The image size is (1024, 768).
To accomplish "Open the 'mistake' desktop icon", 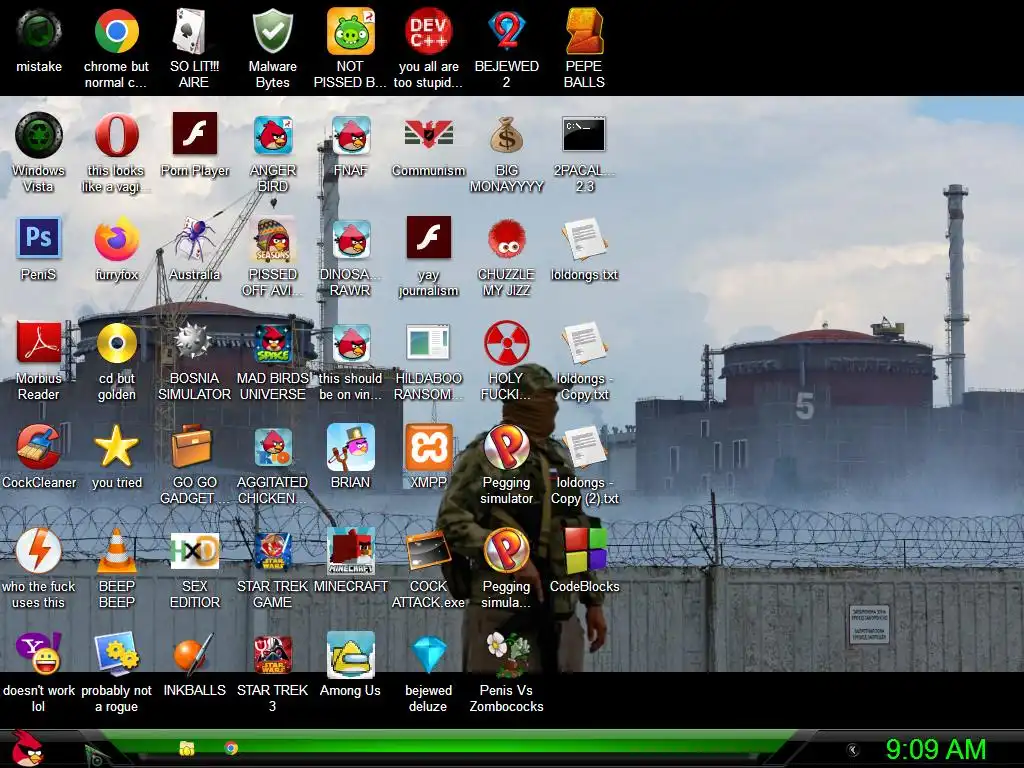I will [x=39, y=31].
